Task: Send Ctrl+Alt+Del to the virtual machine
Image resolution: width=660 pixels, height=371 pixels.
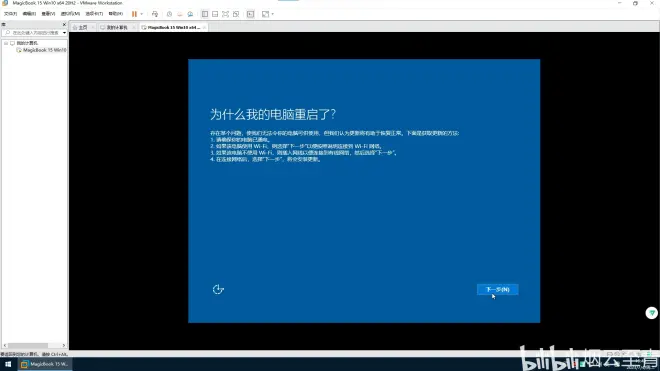Action: coord(155,14)
